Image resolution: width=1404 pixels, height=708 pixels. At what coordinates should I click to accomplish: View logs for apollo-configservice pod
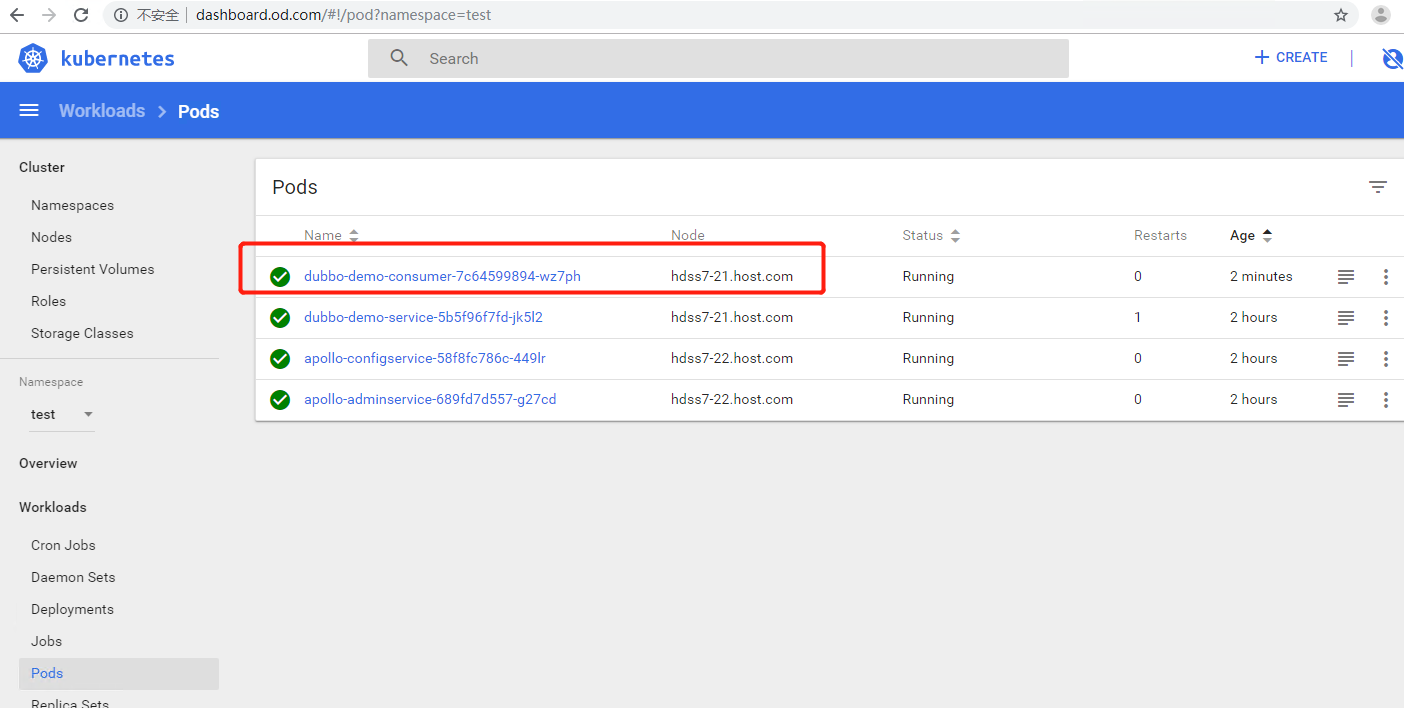pyautogui.click(x=1346, y=359)
